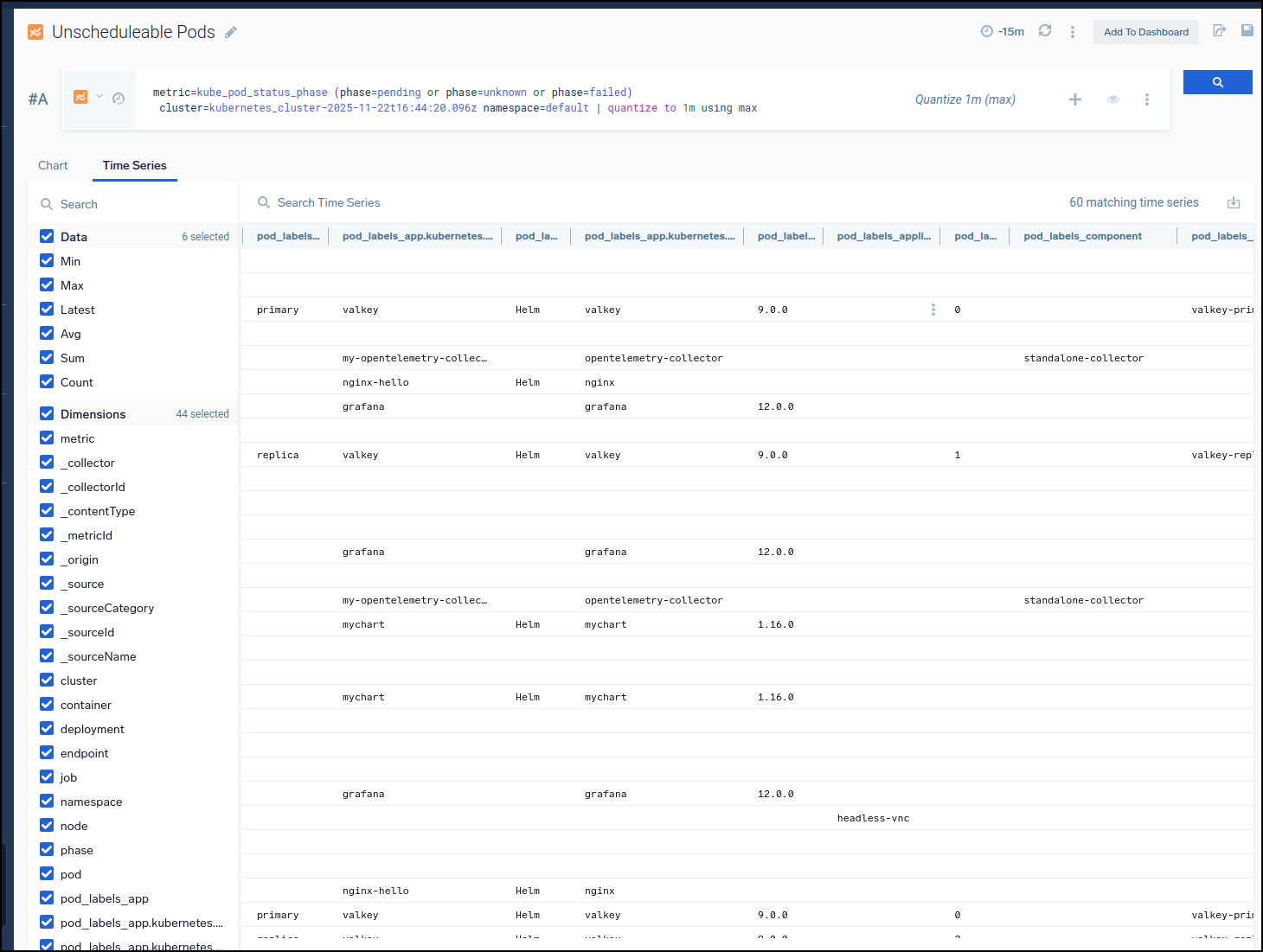
Task: Click the plus icon in query row A
Action: 1074,99
